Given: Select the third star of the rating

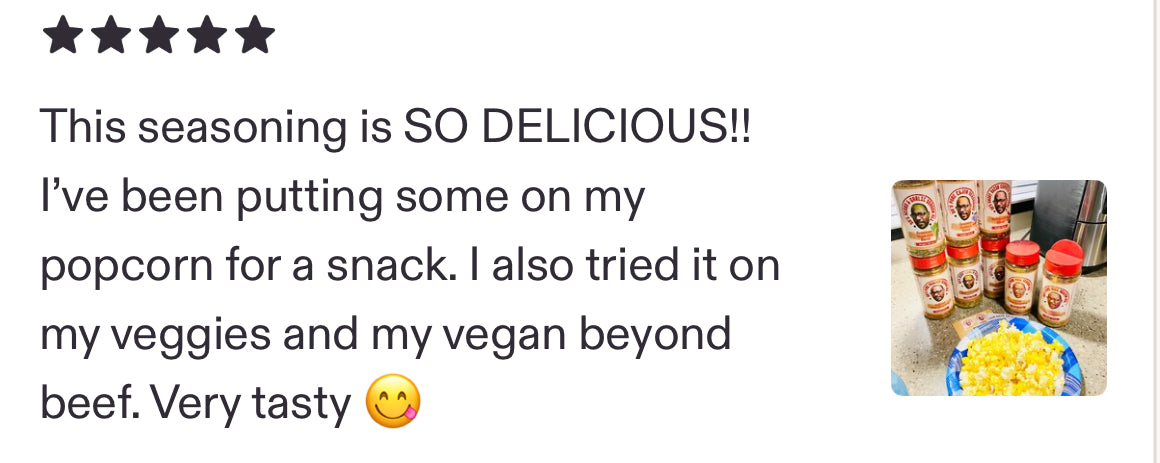Looking at the screenshot, I should click(159, 35).
